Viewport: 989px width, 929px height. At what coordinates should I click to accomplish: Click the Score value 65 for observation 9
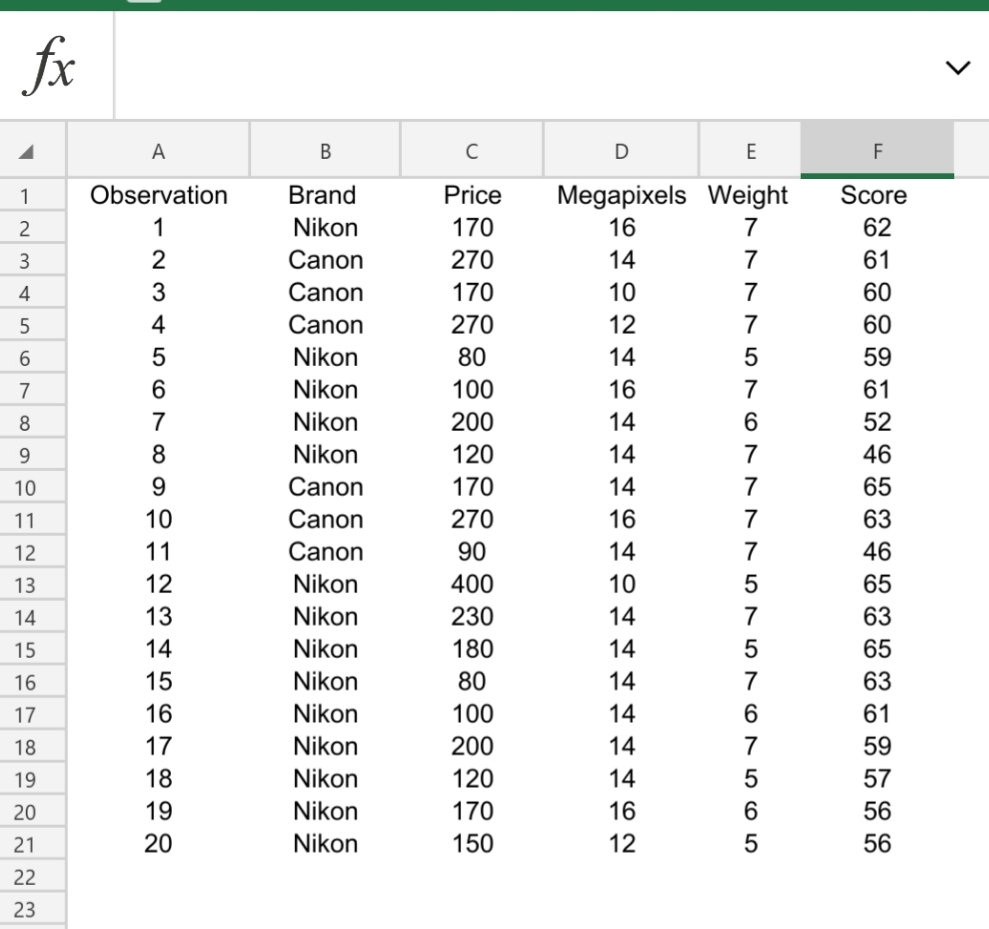point(874,487)
